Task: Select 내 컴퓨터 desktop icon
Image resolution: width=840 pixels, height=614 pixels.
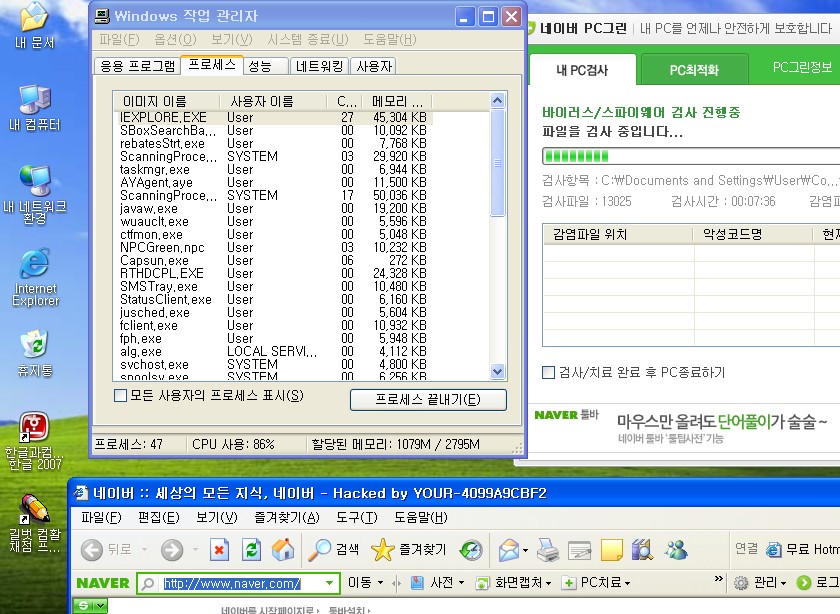Action: pyautogui.click(x=35, y=108)
